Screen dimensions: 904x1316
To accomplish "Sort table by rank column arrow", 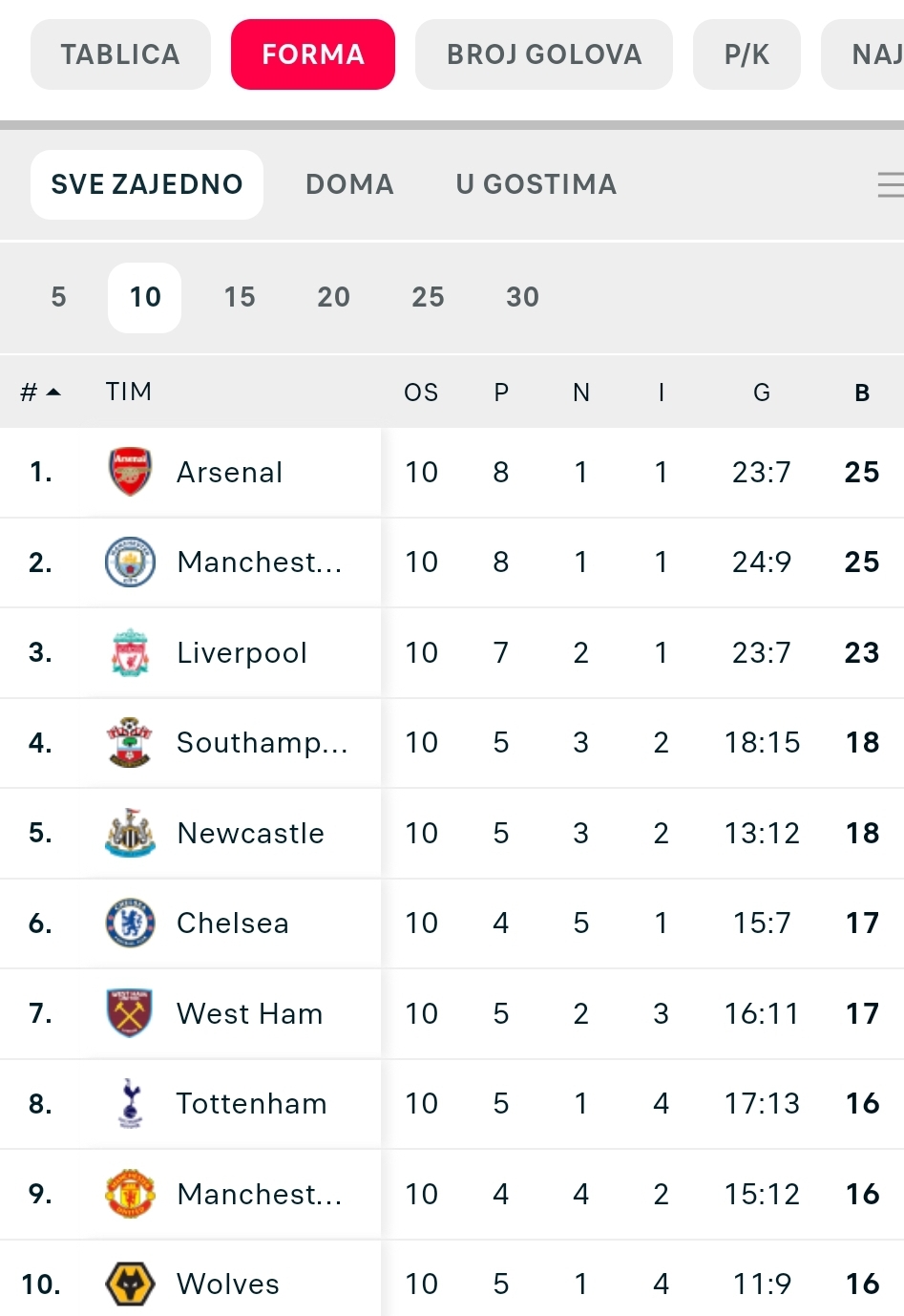I will pos(53,393).
